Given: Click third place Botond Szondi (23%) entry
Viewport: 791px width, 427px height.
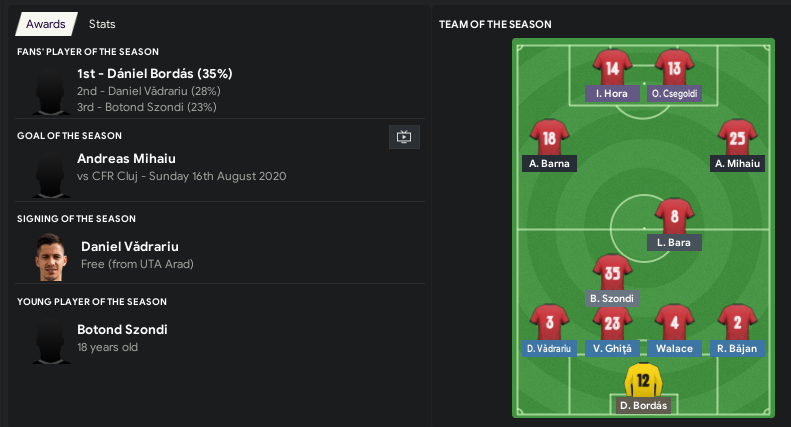Looking at the screenshot, I should pyautogui.click(x=147, y=107).
